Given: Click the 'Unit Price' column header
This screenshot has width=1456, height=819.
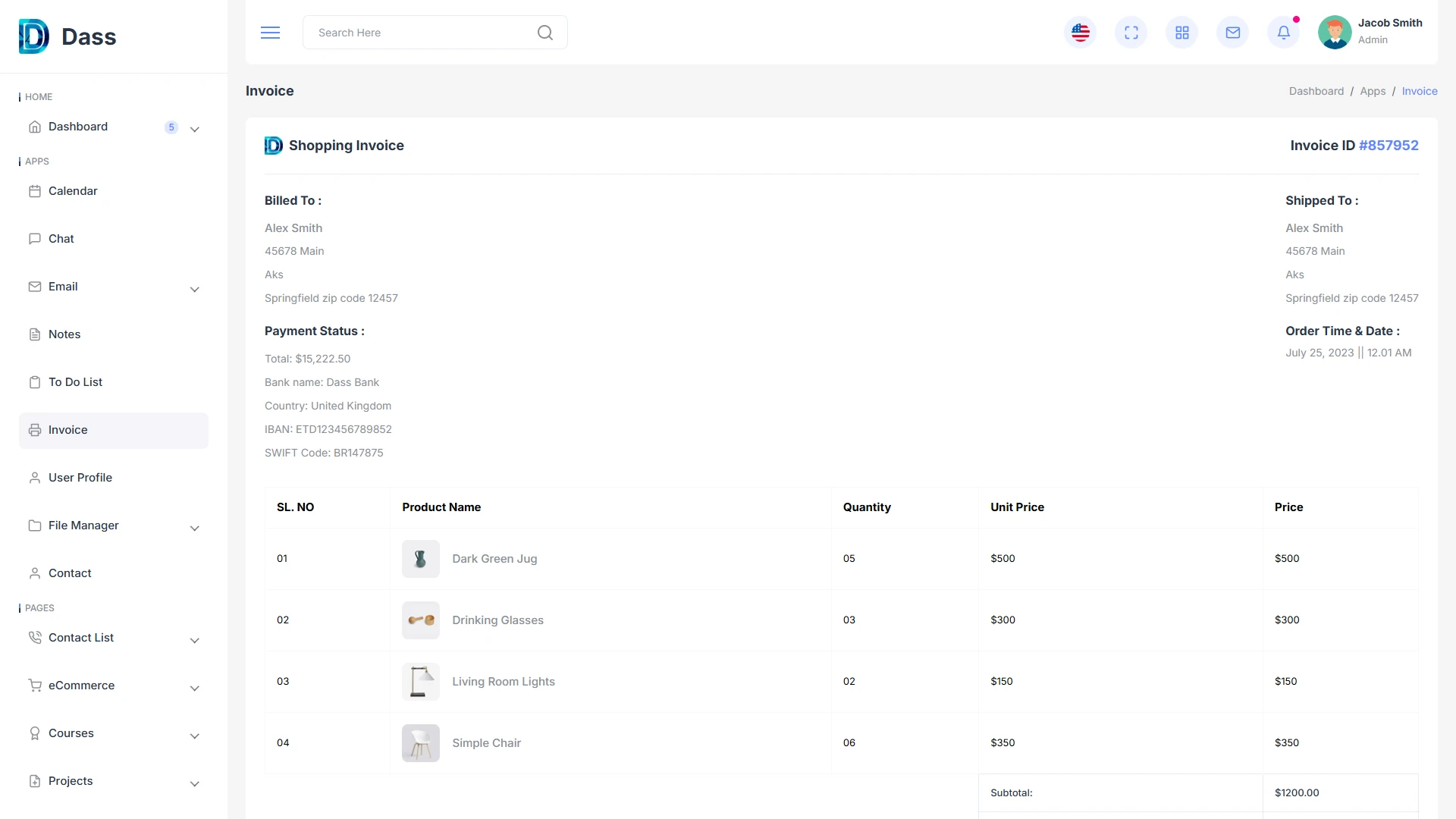Looking at the screenshot, I should click(1017, 507).
